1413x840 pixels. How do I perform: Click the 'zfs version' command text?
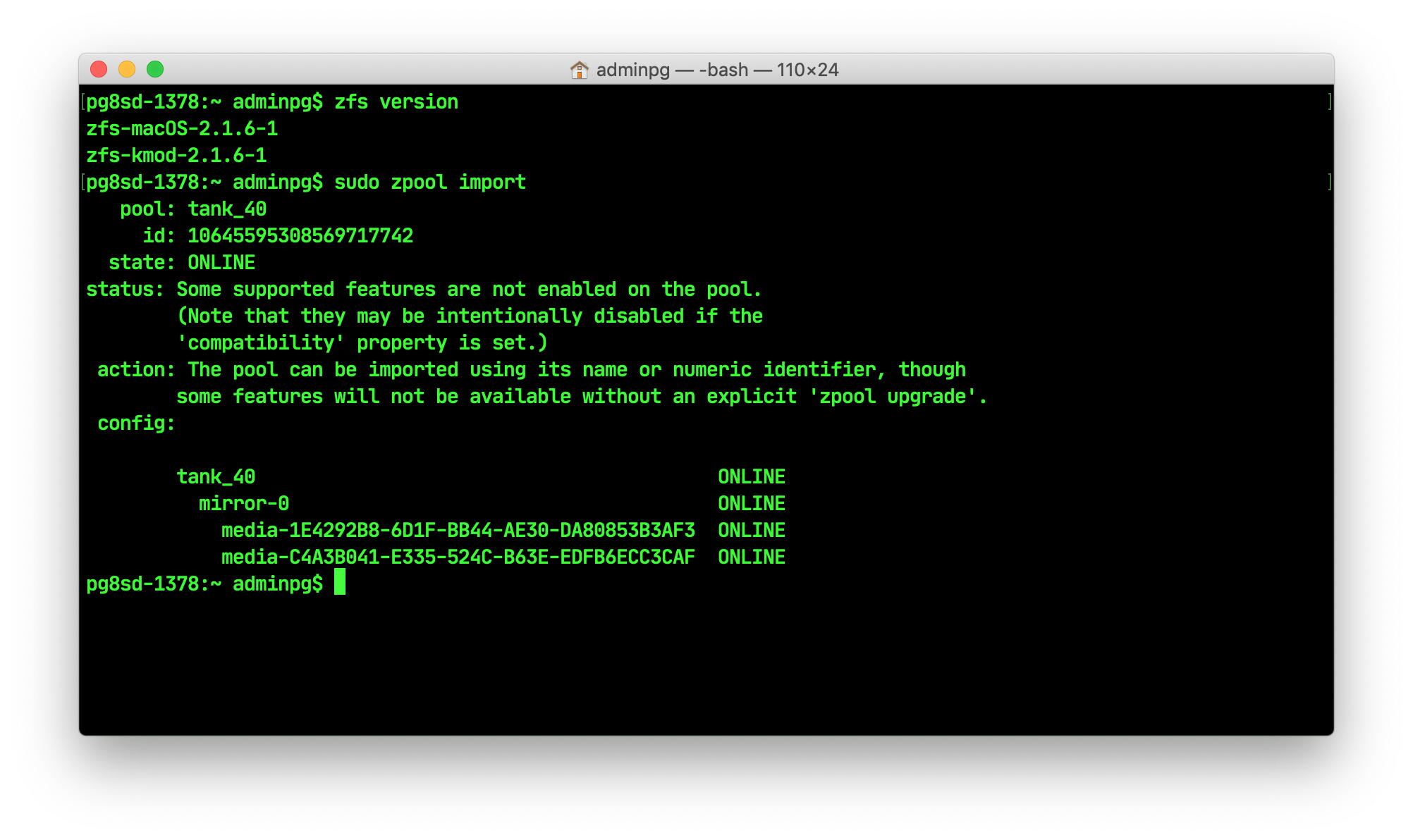[396, 102]
